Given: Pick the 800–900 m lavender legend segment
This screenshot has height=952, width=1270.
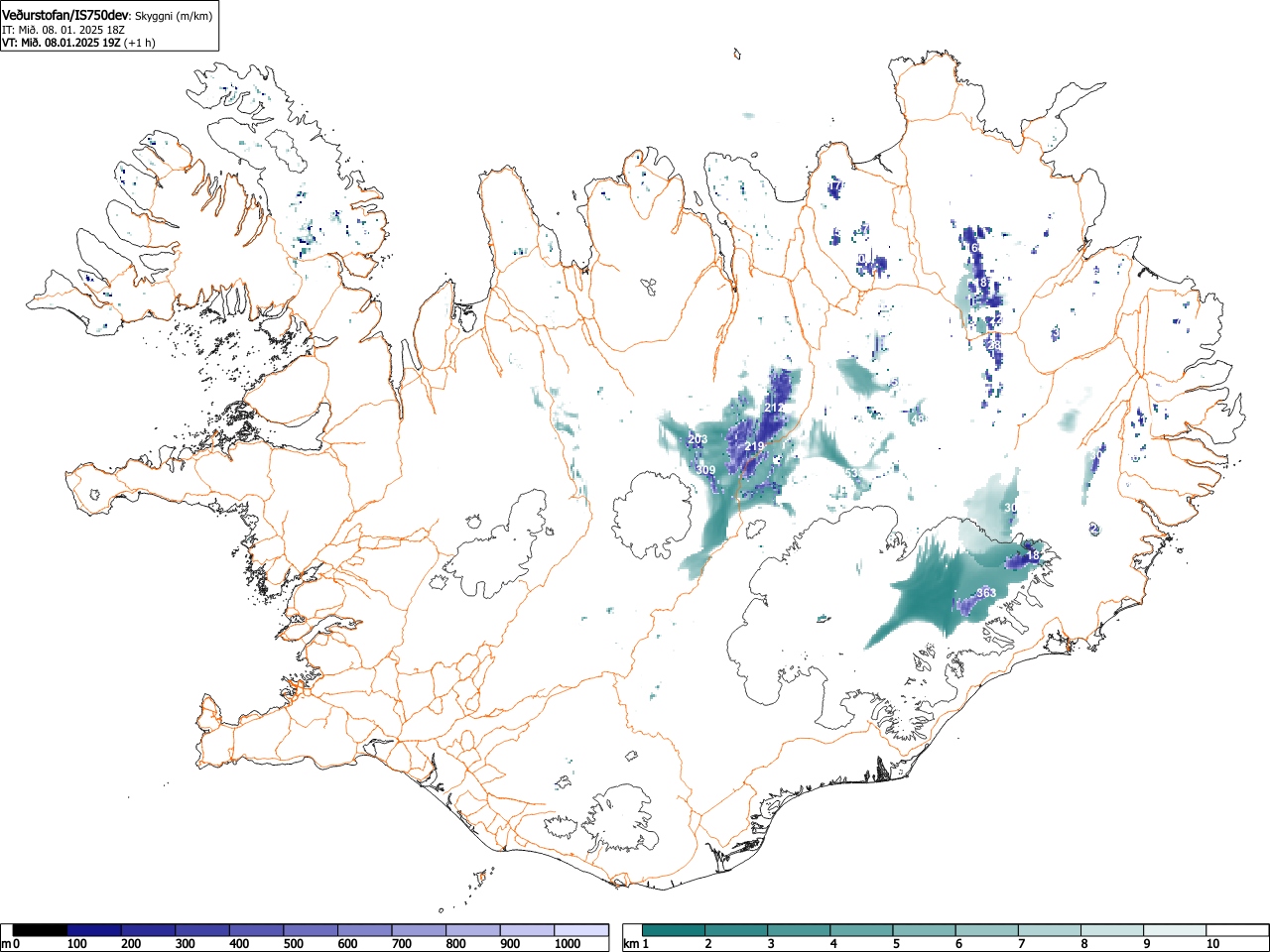Looking at the screenshot, I should (x=473, y=930).
